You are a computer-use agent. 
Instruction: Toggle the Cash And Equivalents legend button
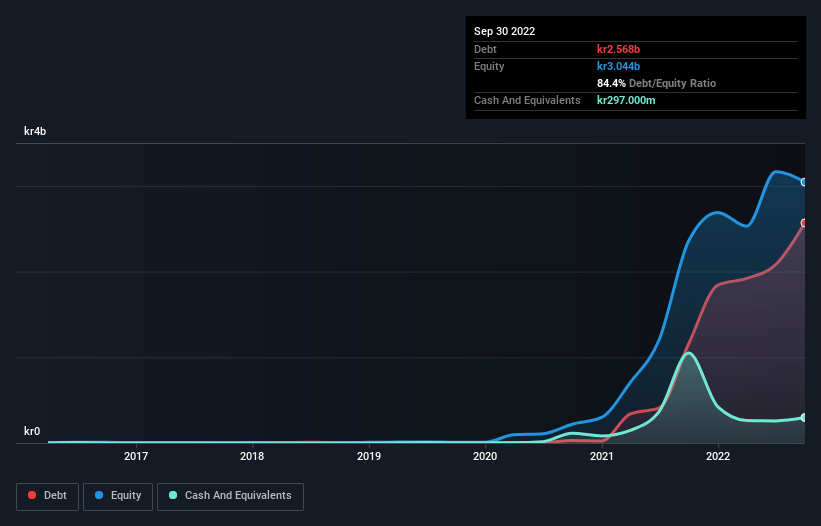click(230, 496)
